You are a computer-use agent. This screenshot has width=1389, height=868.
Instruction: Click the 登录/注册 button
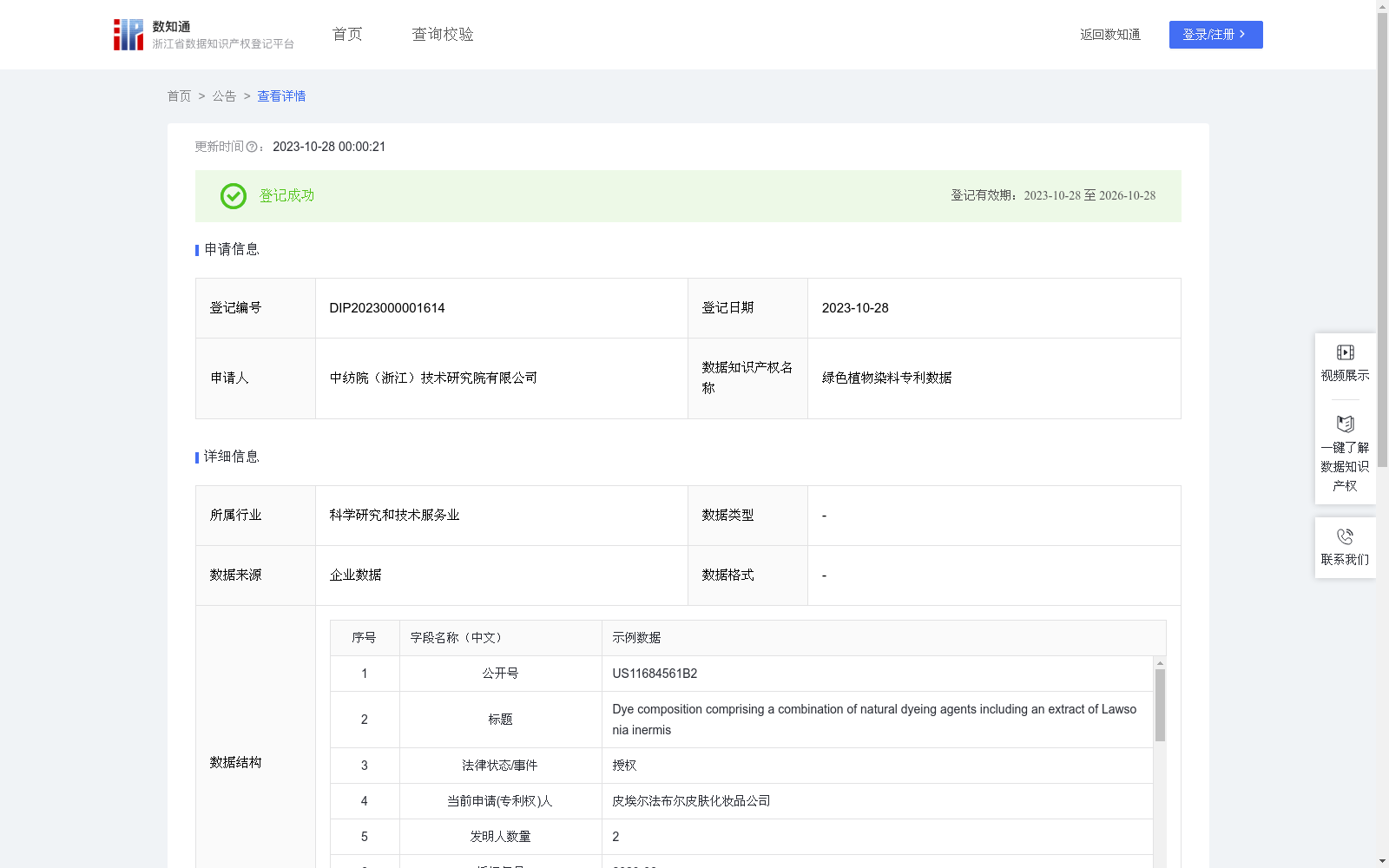pos(1215,35)
